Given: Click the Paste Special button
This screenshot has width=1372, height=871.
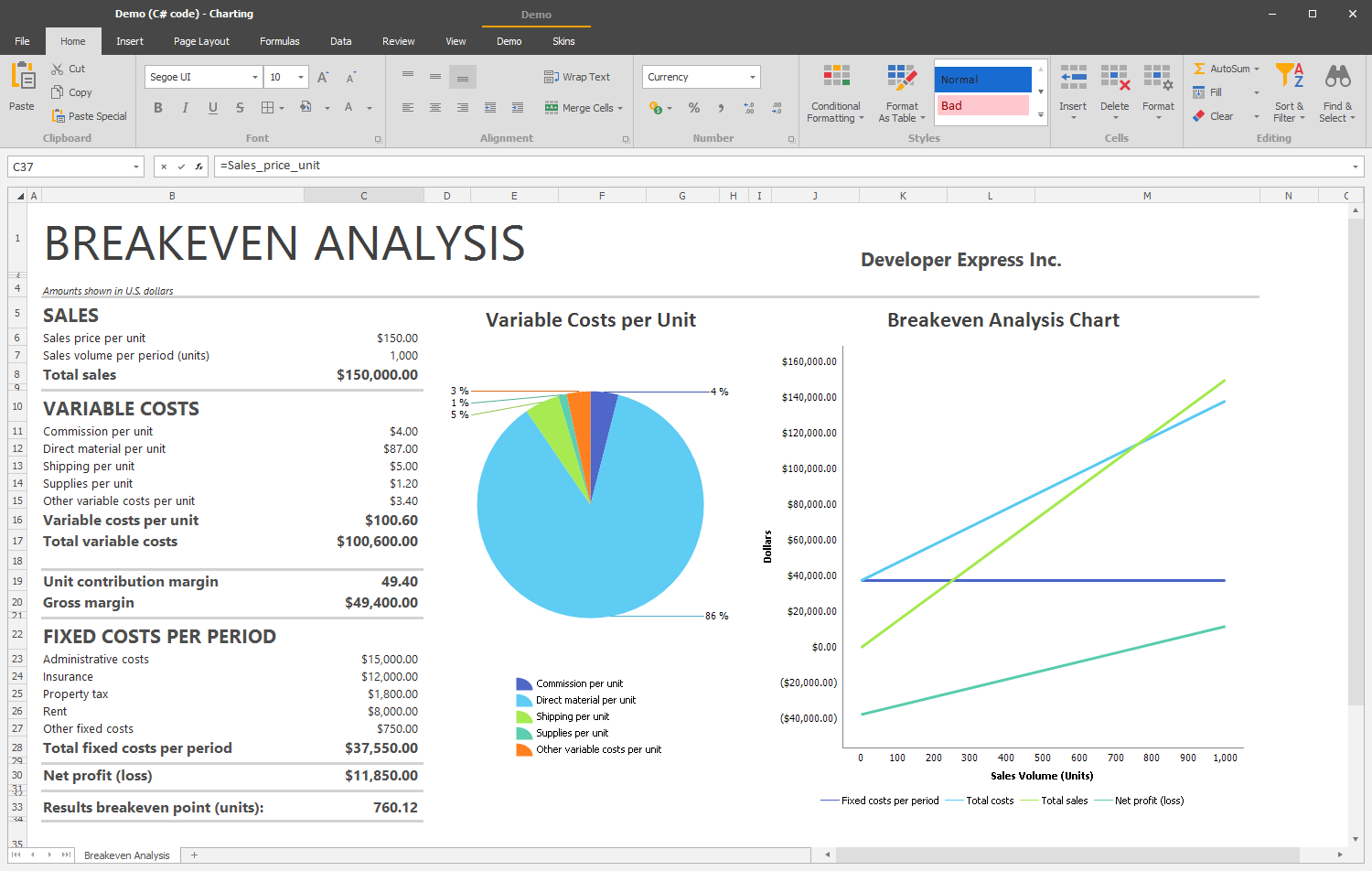Looking at the screenshot, I should tap(89, 115).
